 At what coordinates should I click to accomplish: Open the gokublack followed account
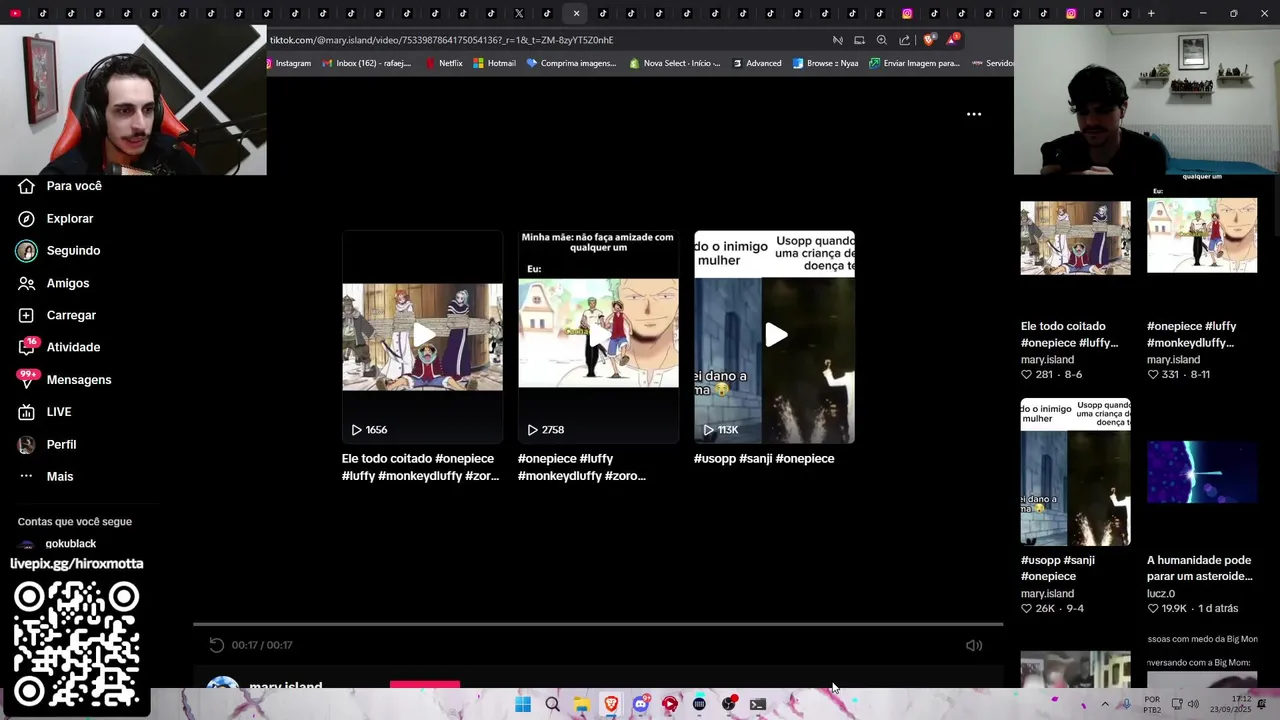pyautogui.click(x=57, y=544)
